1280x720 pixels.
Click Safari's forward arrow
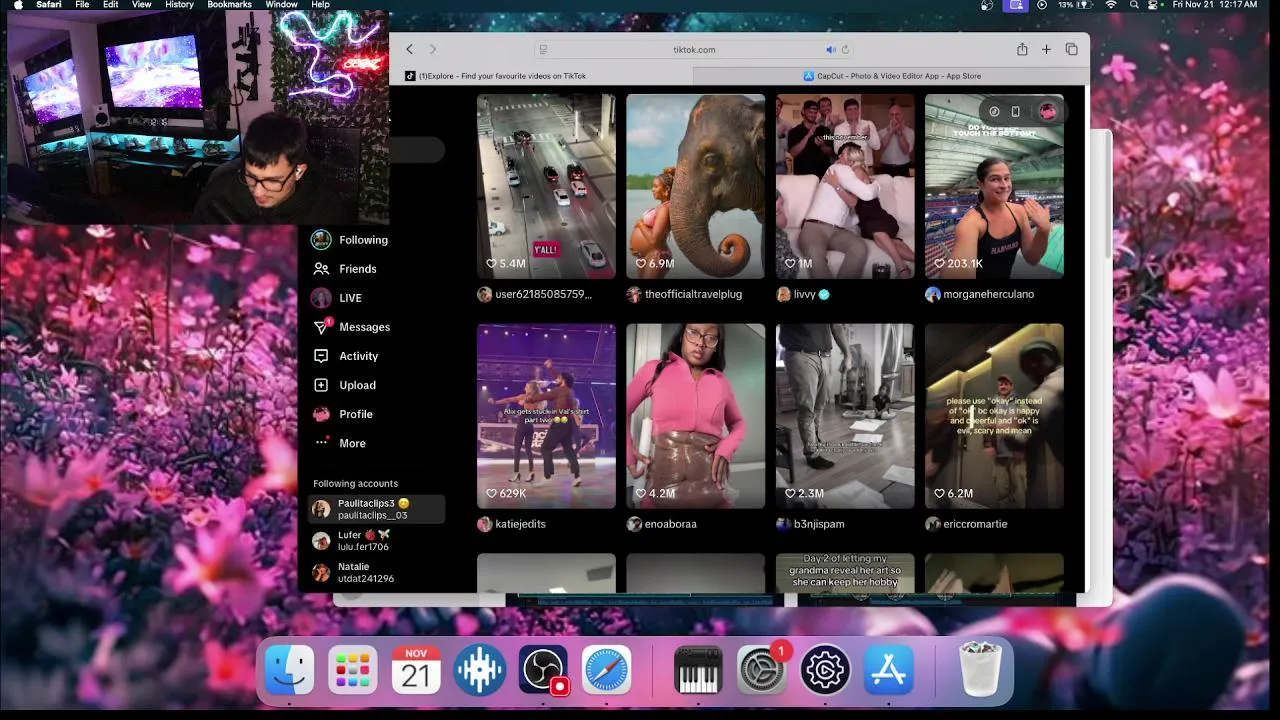click(433, 49)
